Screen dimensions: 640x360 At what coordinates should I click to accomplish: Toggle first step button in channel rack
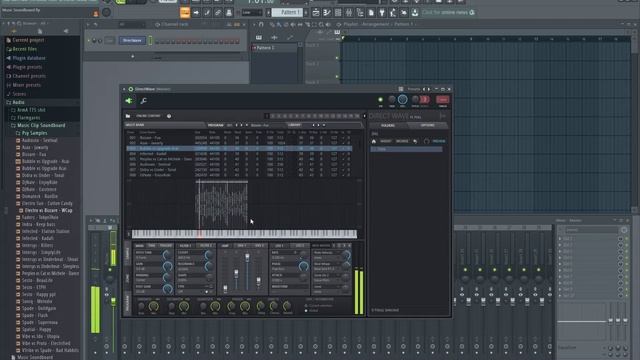pyautogui.click(x=157, y=41)
